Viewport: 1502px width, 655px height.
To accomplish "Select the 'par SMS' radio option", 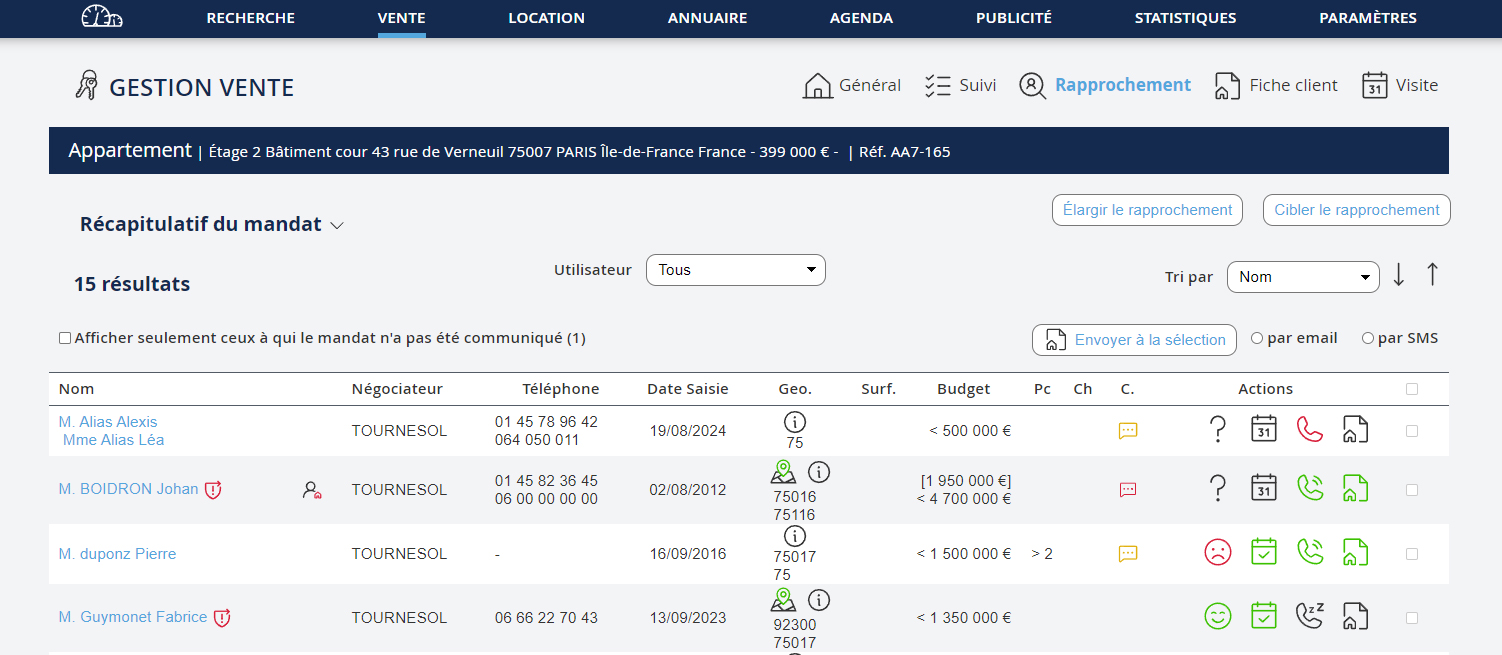I will coord(1368,339).
